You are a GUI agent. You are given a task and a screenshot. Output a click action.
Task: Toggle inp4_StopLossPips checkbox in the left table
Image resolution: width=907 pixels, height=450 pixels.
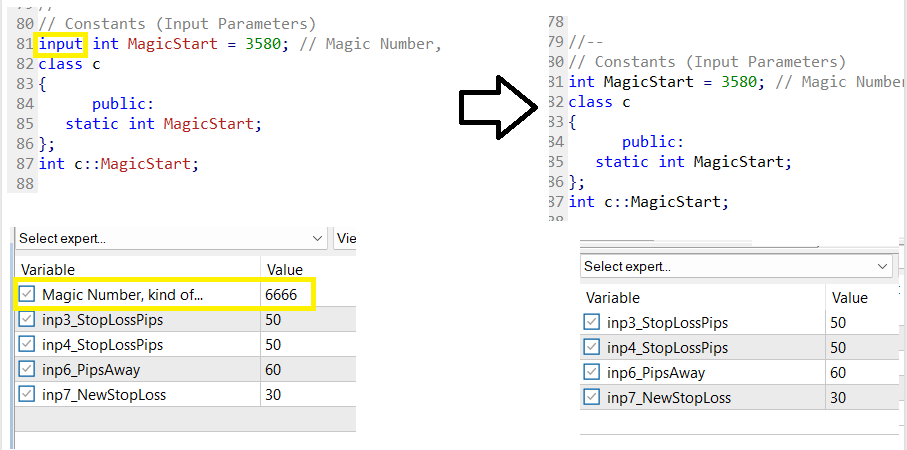click(27, 345)
